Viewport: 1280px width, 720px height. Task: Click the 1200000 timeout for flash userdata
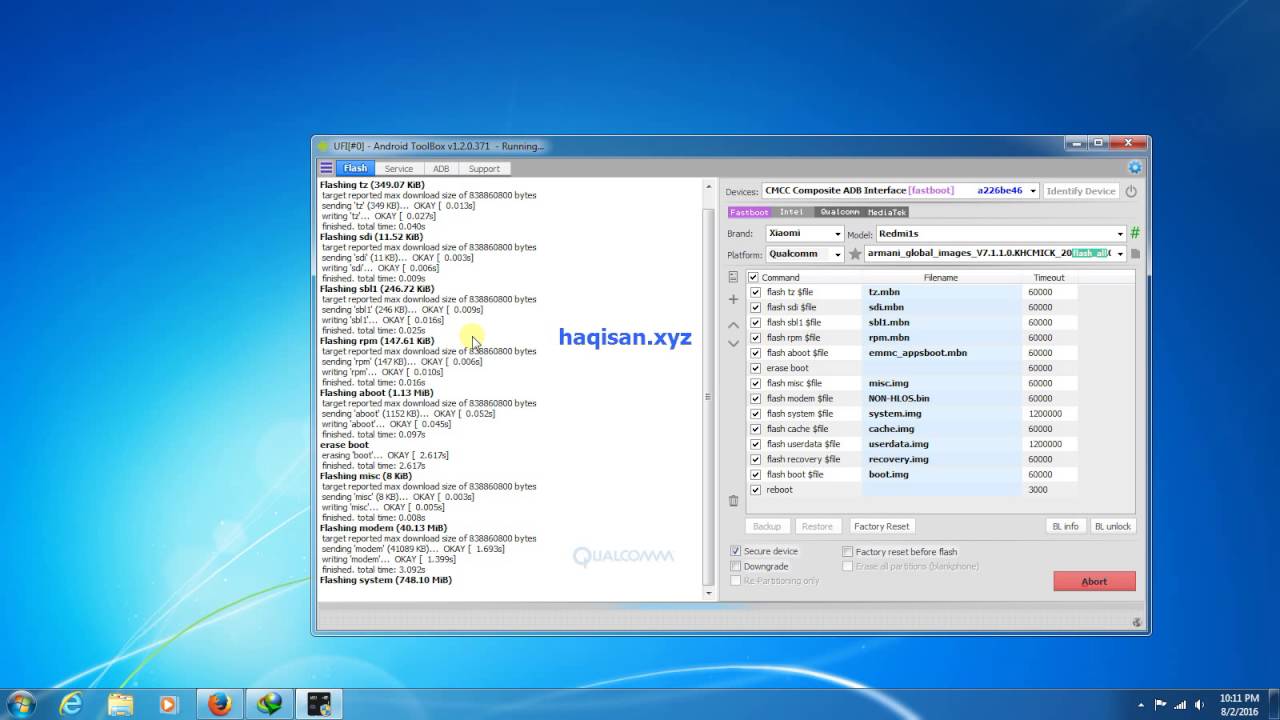[x=1050, y=444]
